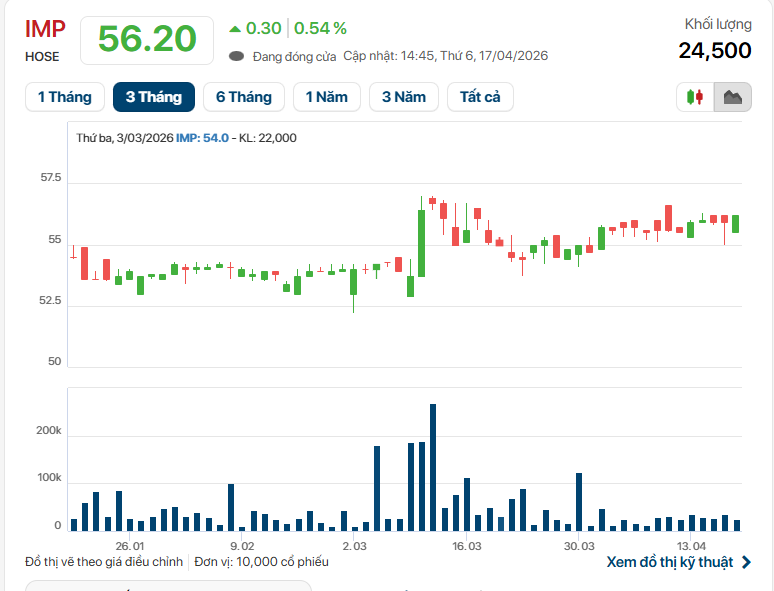Switch chart to 6 Tháng range
774x591 pixels.
(x=243, y=97)
